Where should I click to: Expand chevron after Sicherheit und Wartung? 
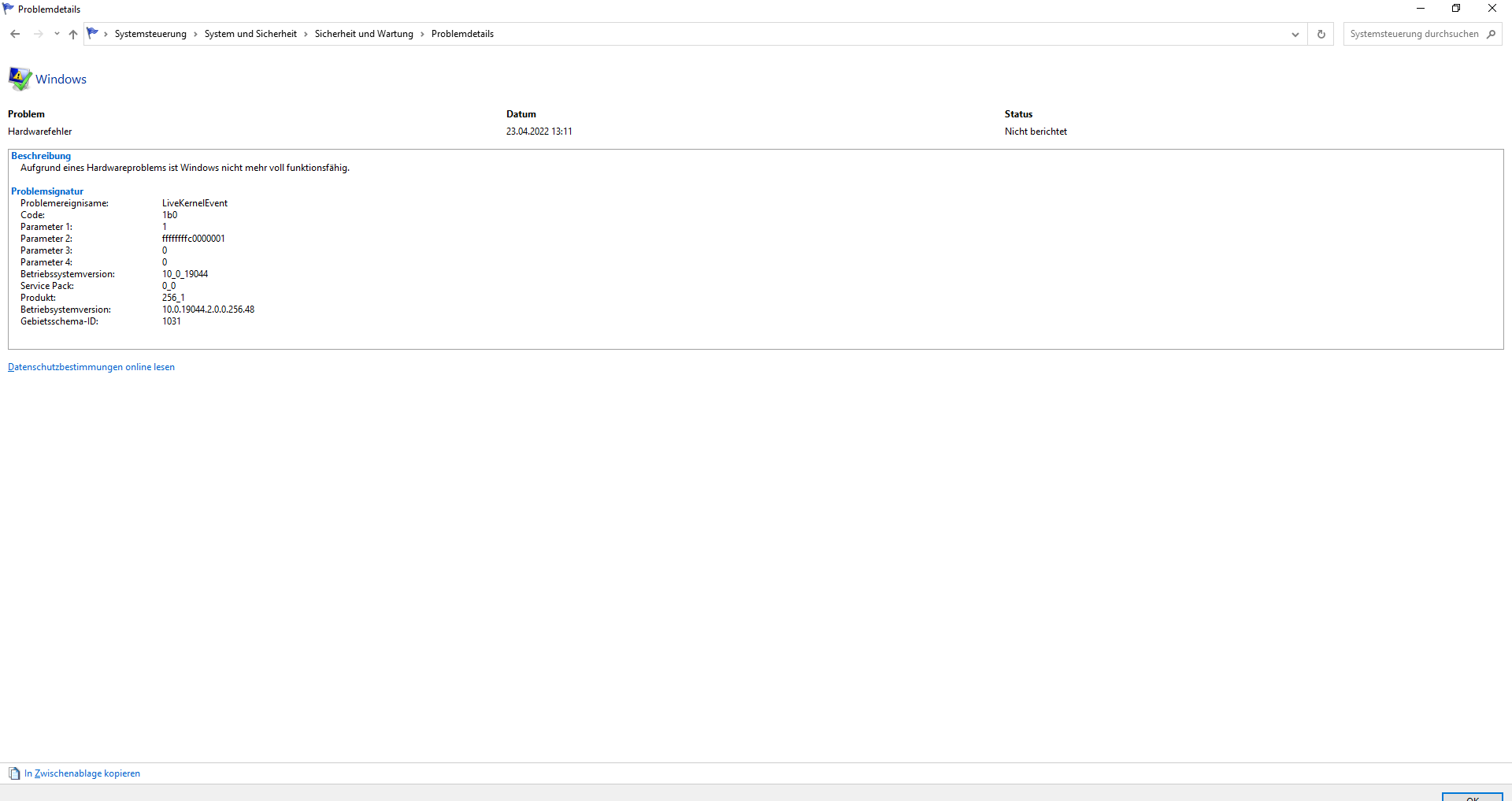coord(422,34)
